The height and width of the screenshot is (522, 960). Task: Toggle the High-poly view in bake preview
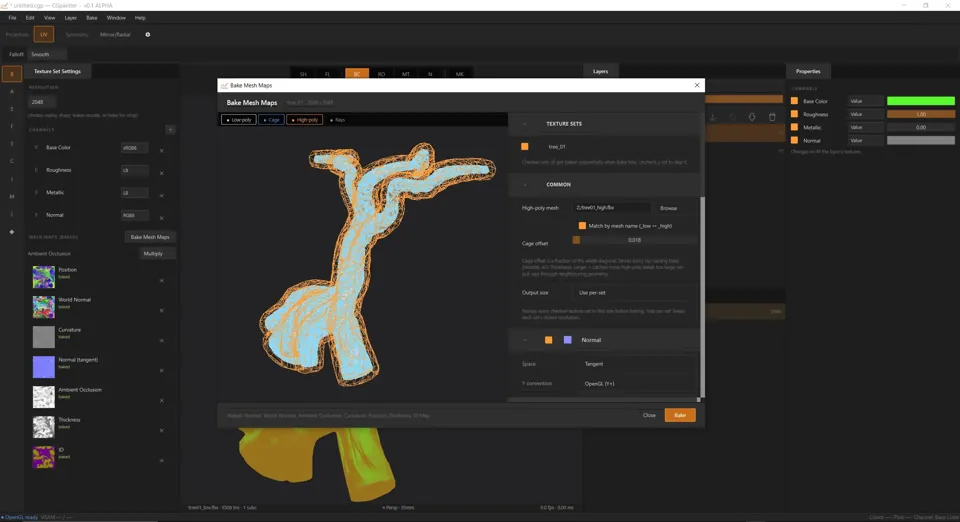(x=305, y=120)
